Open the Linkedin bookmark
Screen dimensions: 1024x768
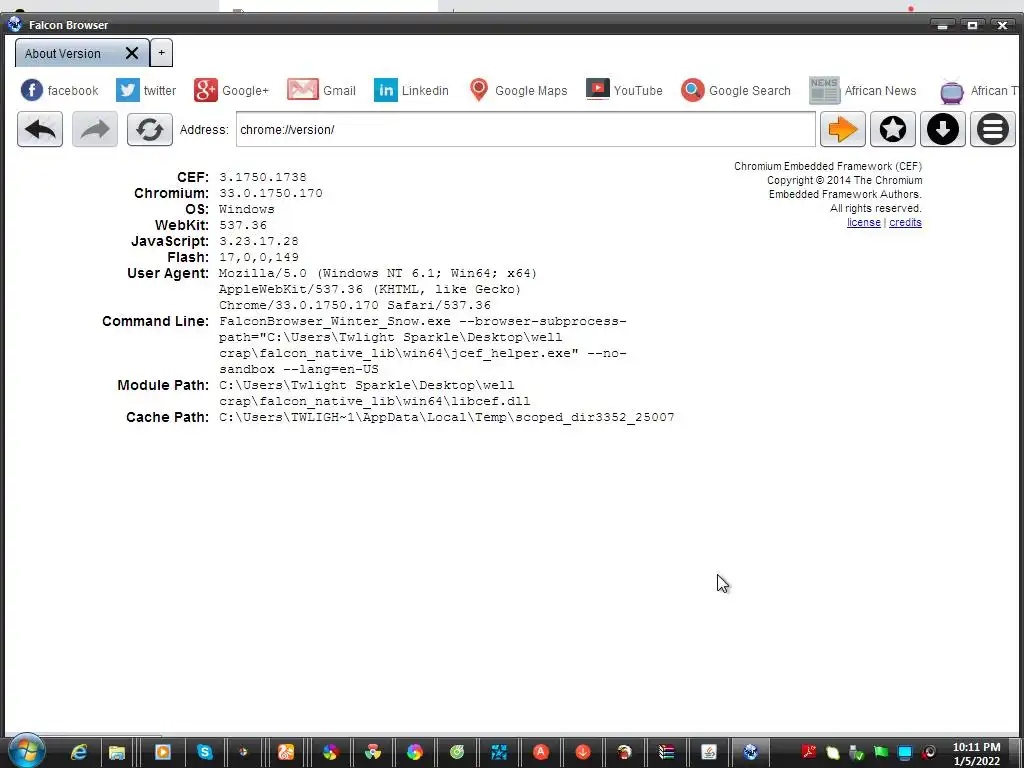(x=411, y=90)
